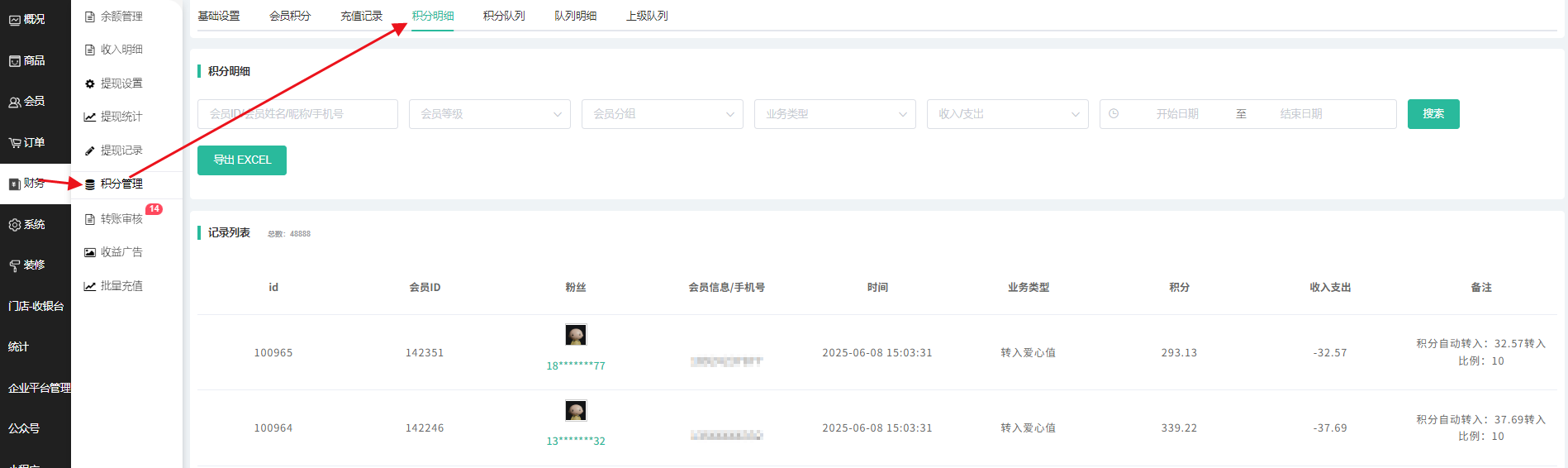The image size is (1568, 468).
Task: Switch to 积分队列 tab
Action: click(x=504, y=16)
